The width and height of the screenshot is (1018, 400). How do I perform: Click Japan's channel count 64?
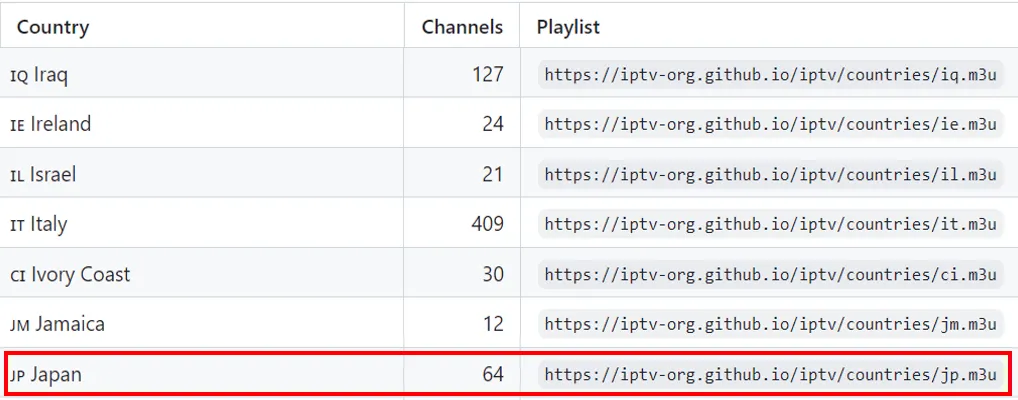pyautogui.click(x=493, y=374)
